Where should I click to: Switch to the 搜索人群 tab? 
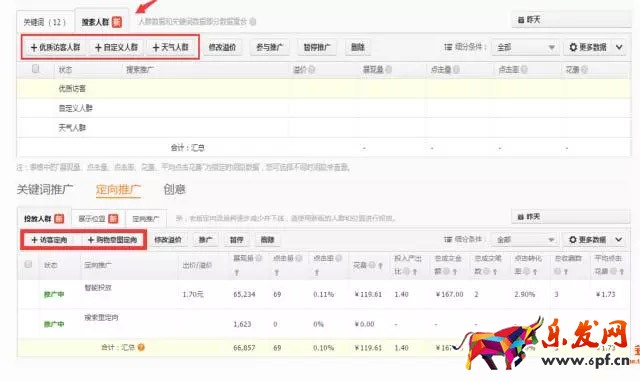pyautogui.click(x=101, y=22)
